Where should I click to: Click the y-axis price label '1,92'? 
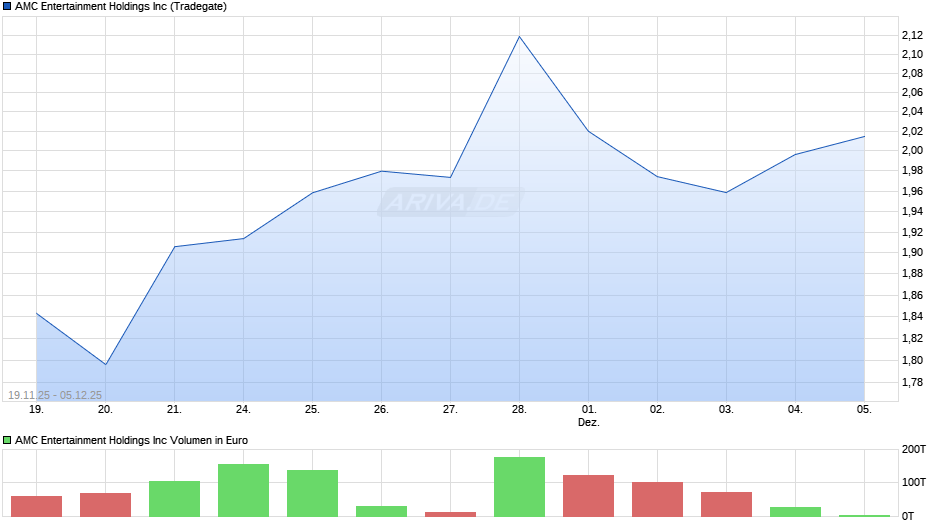click(912, 232)
